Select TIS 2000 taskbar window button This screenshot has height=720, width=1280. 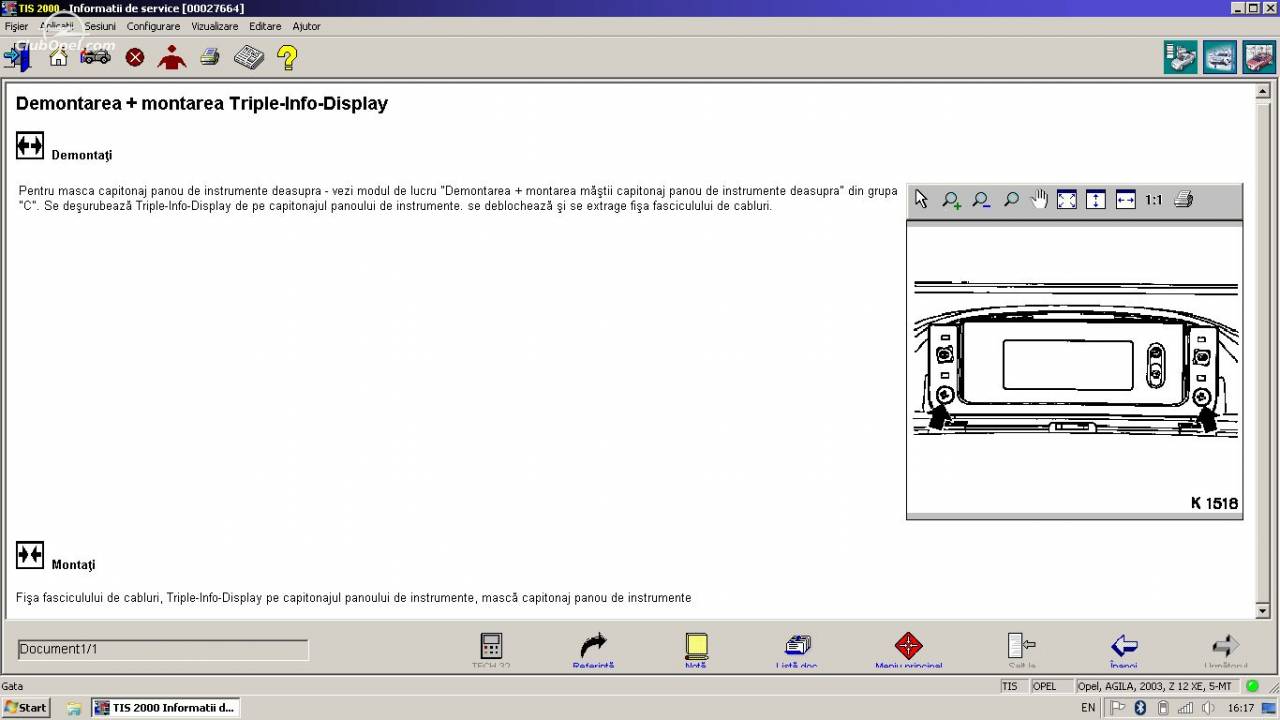(x=166, y=708)
